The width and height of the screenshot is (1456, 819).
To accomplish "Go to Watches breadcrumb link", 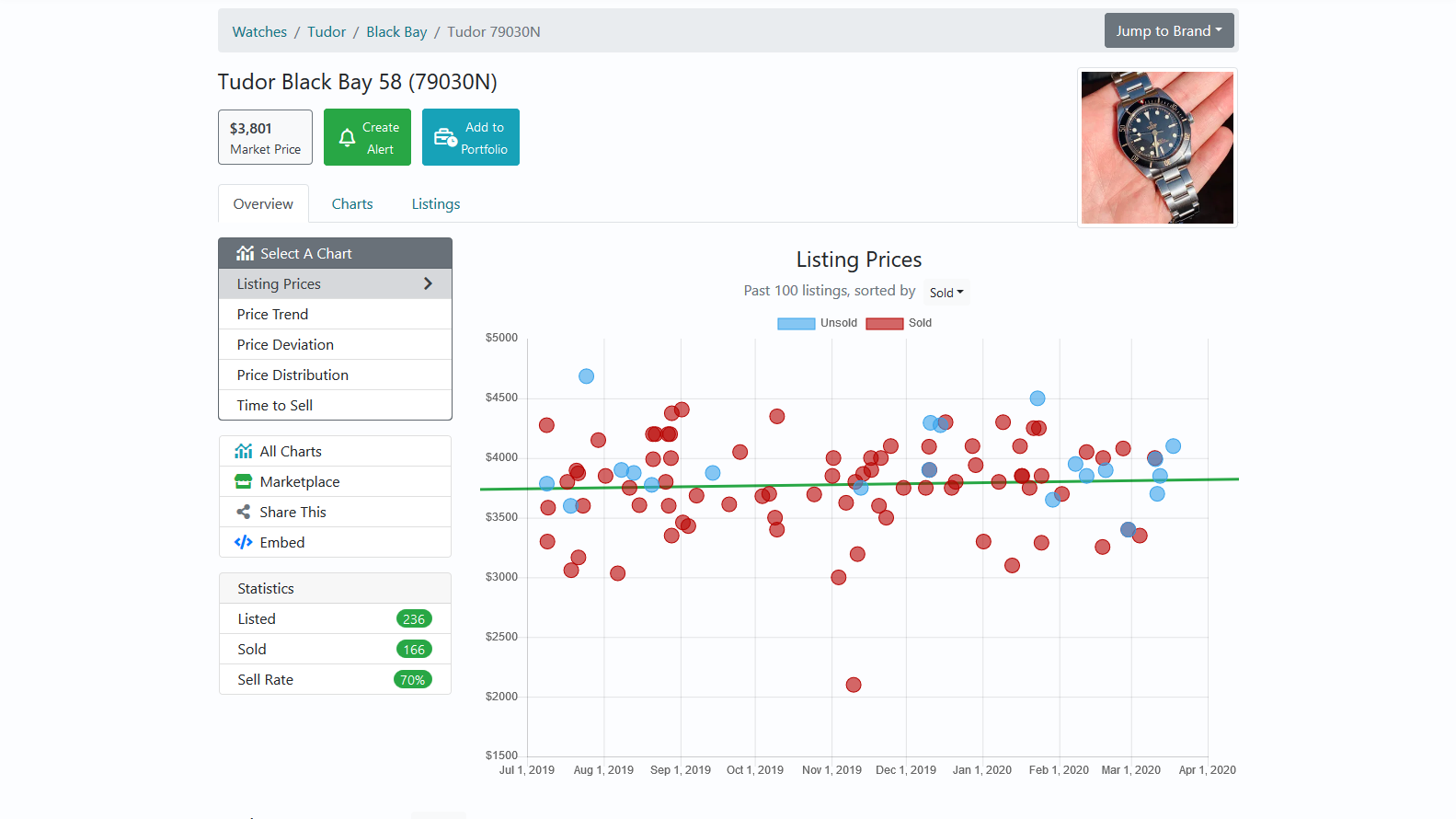I will pos(259,31).
